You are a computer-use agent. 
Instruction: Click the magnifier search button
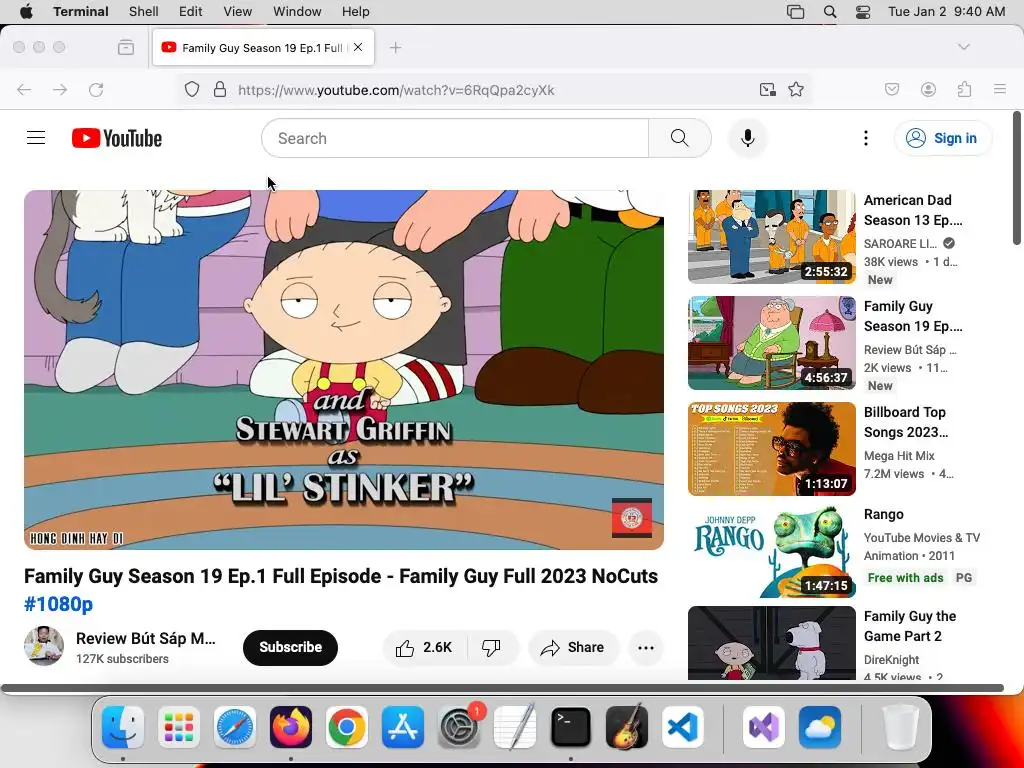tap(679, 138)
